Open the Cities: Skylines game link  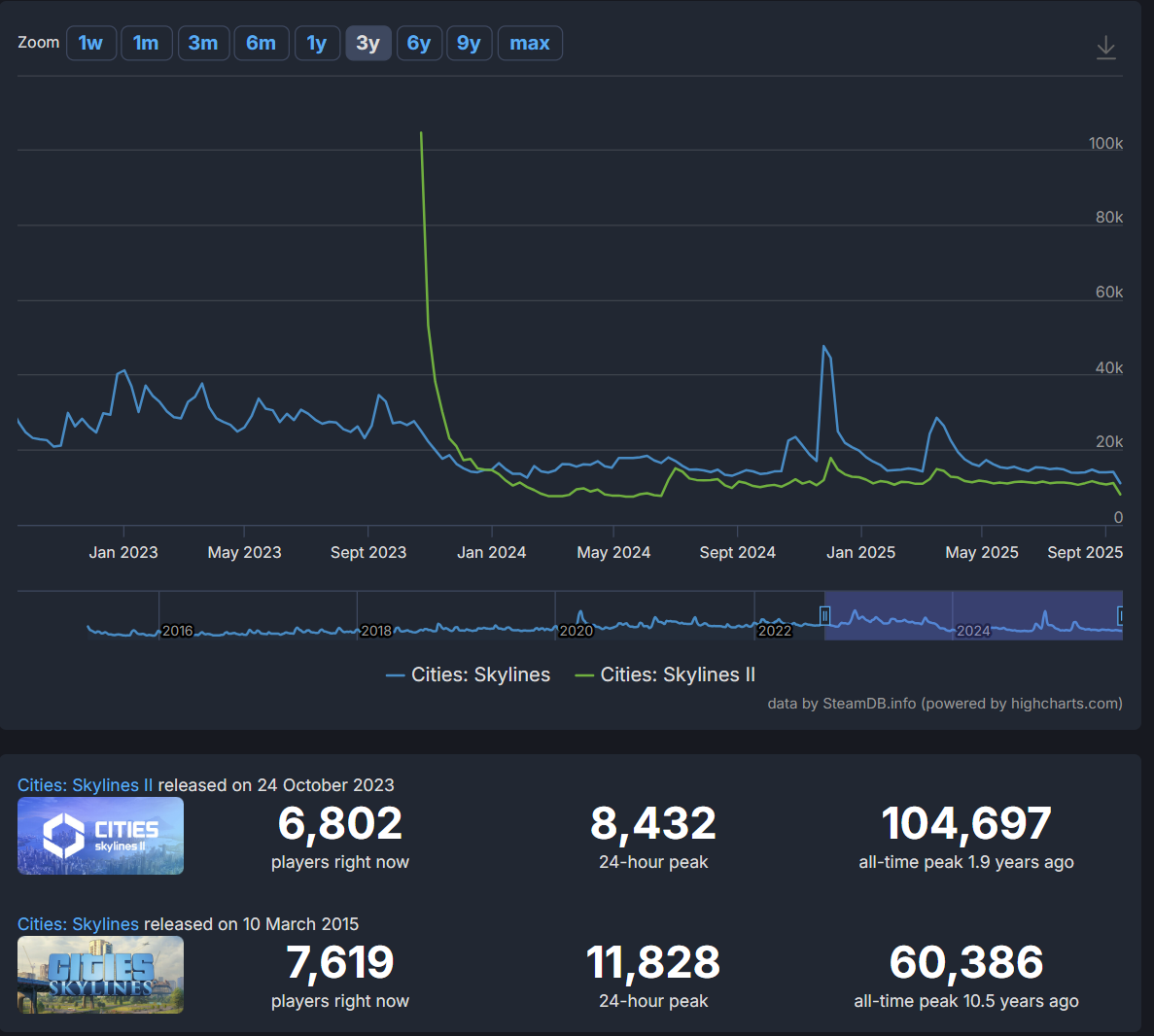(x=78, y=924)
